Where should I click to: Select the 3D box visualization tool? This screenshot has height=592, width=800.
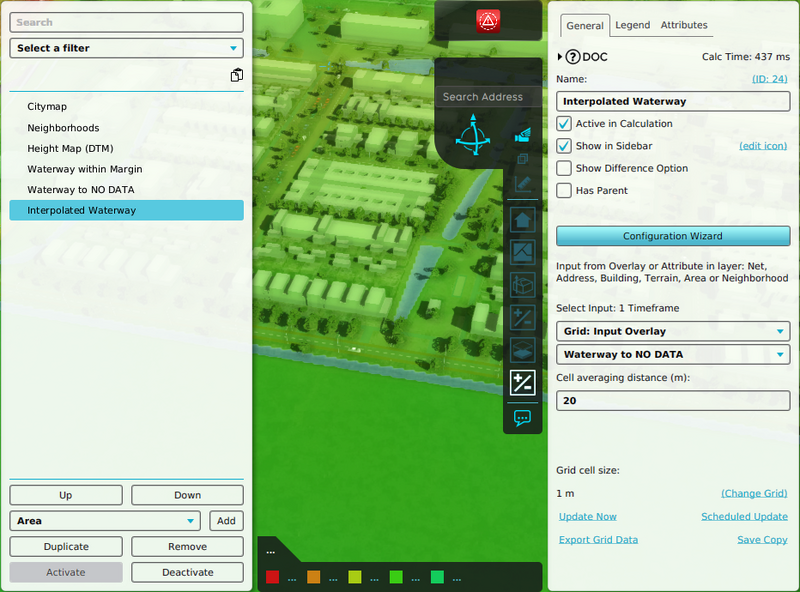point(521,286)
